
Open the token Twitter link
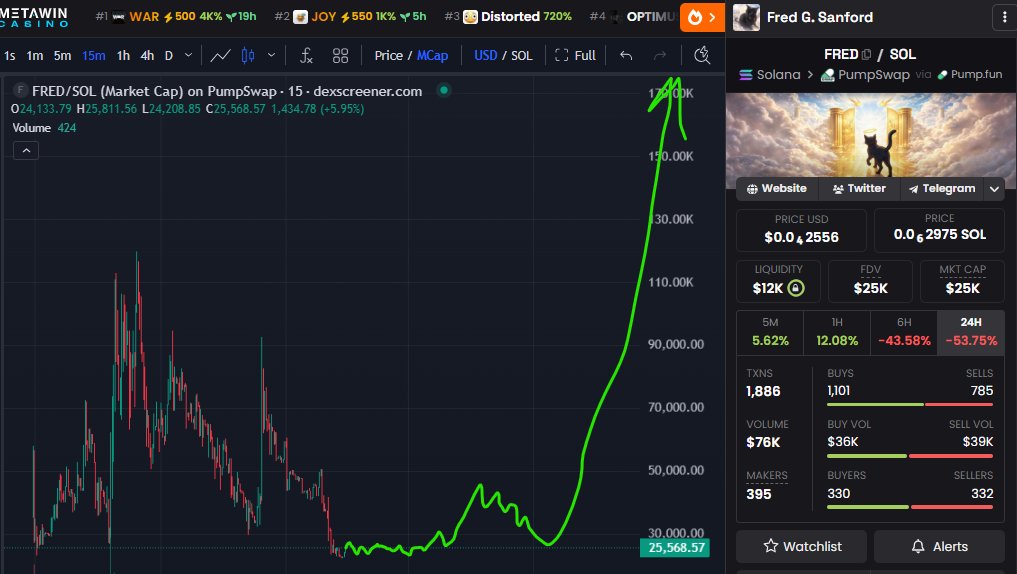point(859,188)
